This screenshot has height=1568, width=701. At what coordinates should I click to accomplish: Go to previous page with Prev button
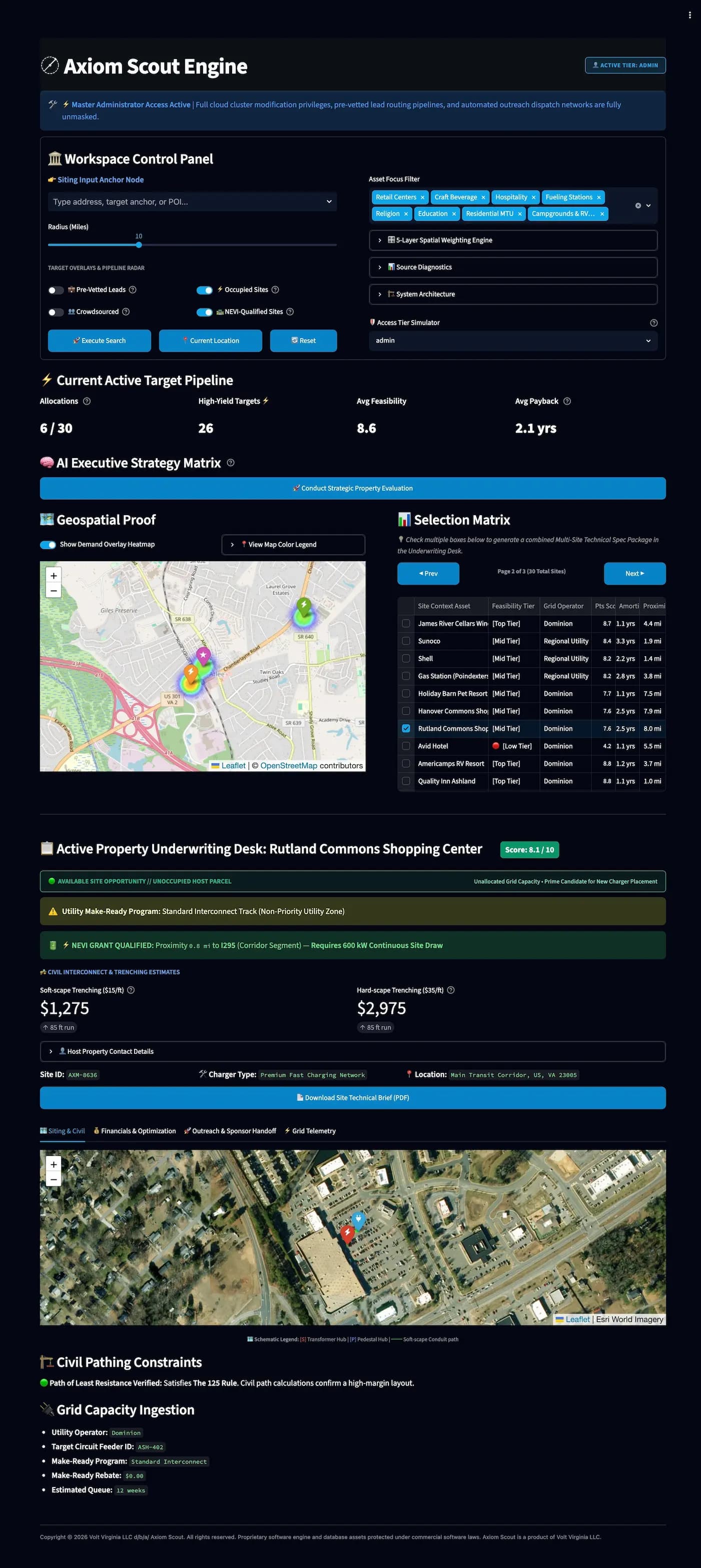(x=428, y=573)
